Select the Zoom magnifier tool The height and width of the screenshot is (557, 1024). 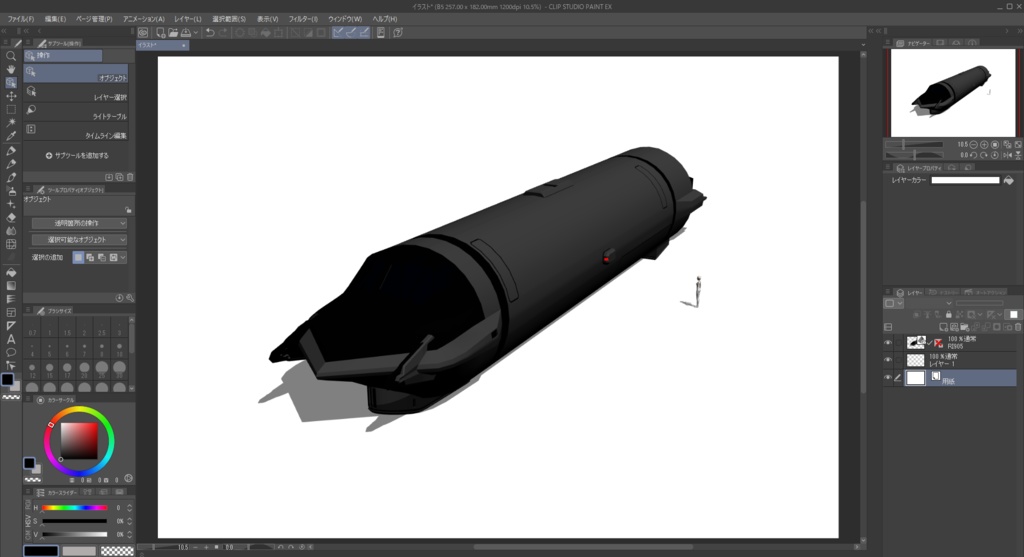(x=11, y=56)
